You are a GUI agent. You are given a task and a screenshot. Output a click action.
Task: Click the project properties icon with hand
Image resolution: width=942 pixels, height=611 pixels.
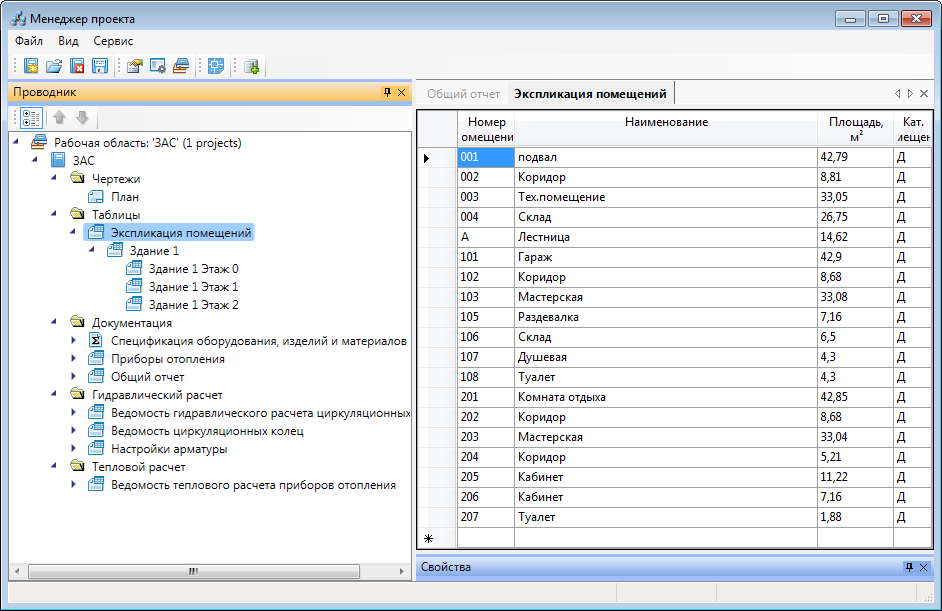pos(135,65)
